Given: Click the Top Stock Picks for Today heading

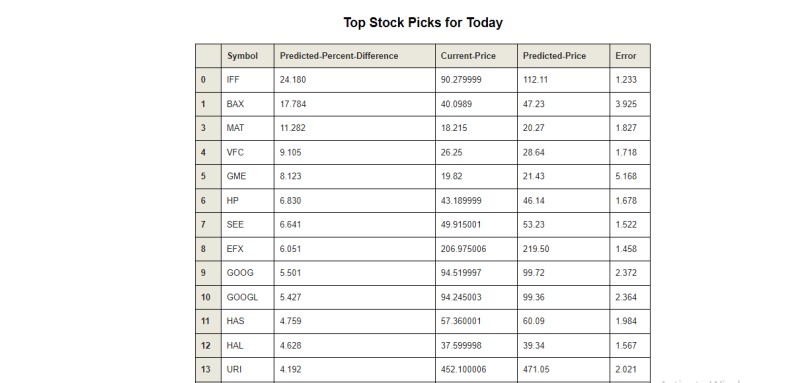Looking at the screenshot, I should pyautogui.click(x=423, y=22).
